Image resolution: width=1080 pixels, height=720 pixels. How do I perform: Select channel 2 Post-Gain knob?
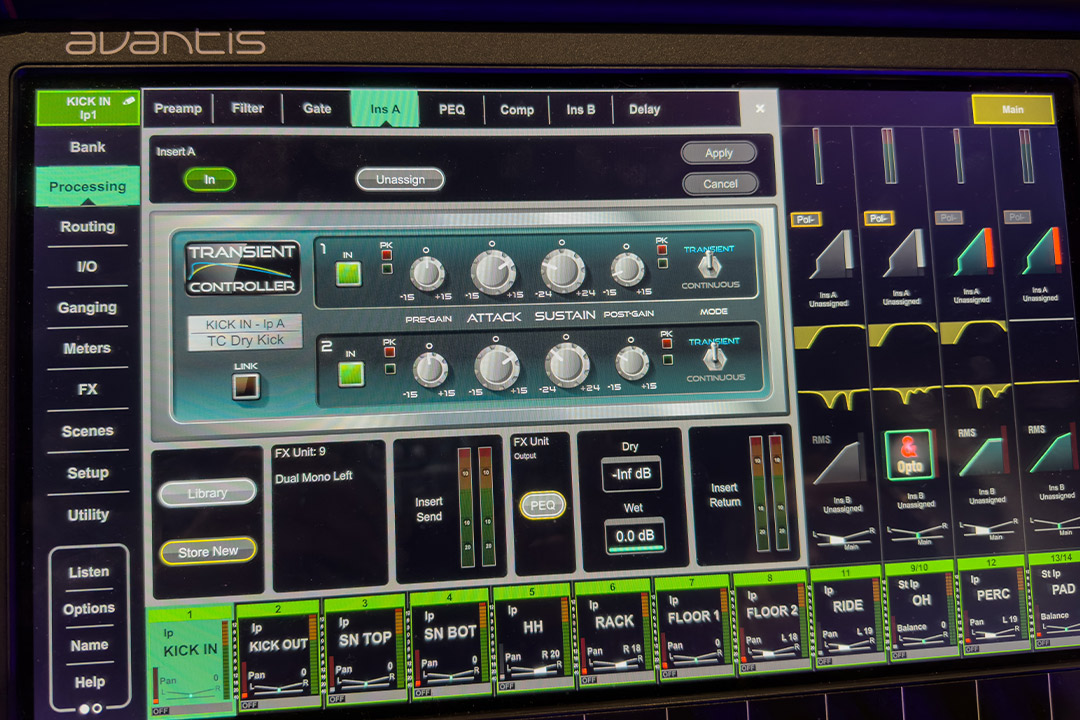coord(631,362)
